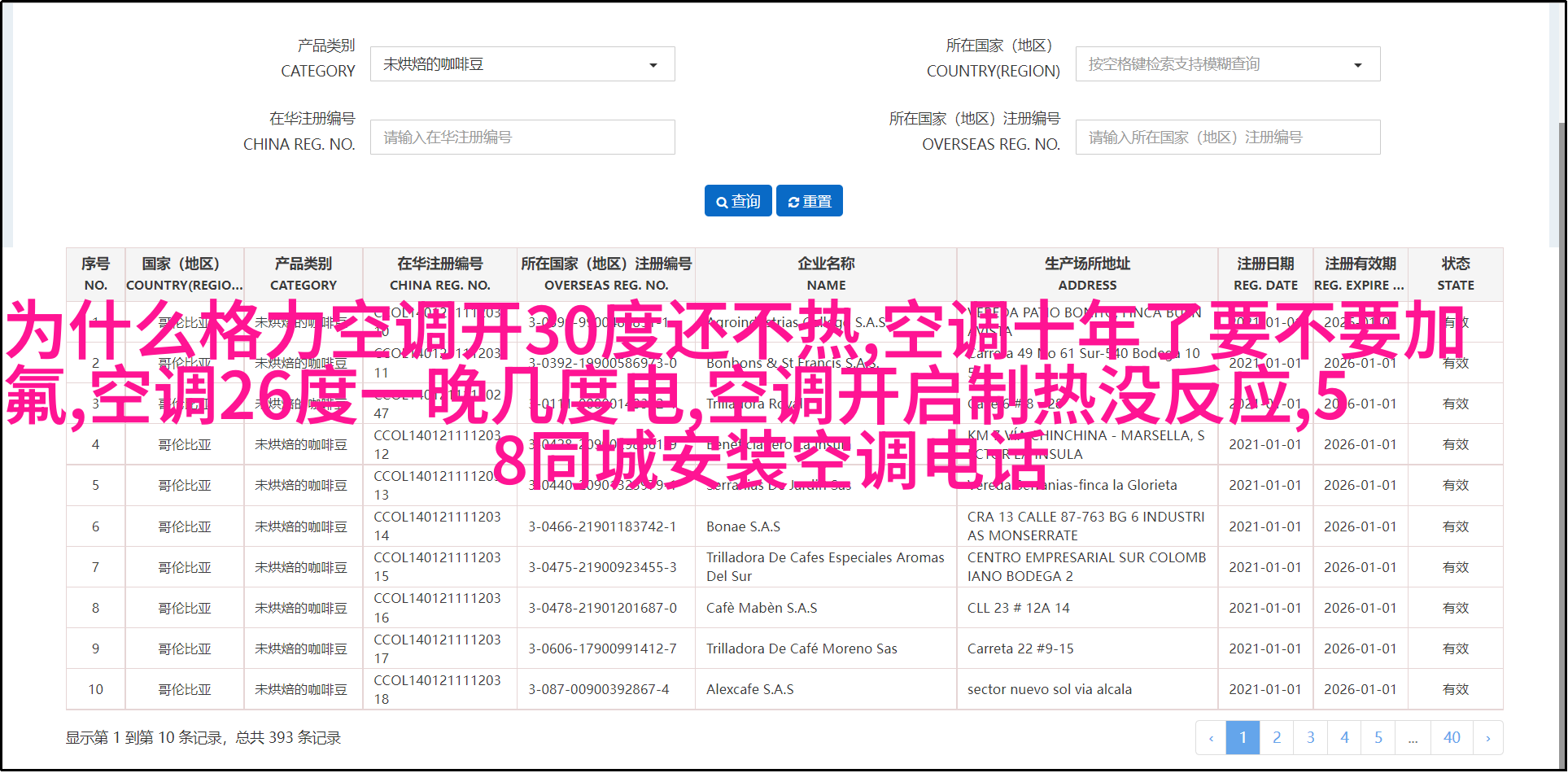The height and width of the screenshot is (773, 1568).
Task: Select the Cafè Mabèn S.A.S cell
Action: [762, 609]
